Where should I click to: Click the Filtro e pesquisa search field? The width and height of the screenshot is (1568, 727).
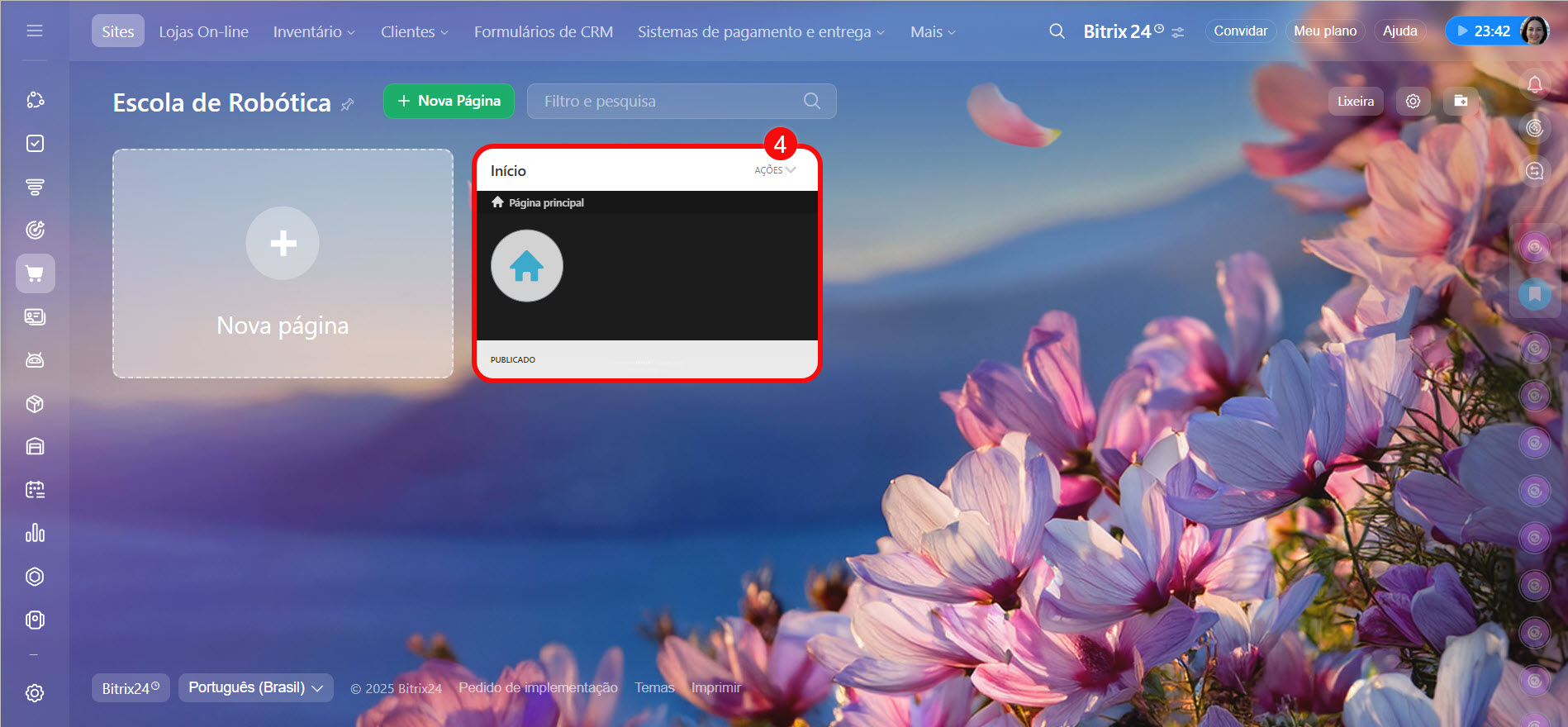tap(669, 101)
